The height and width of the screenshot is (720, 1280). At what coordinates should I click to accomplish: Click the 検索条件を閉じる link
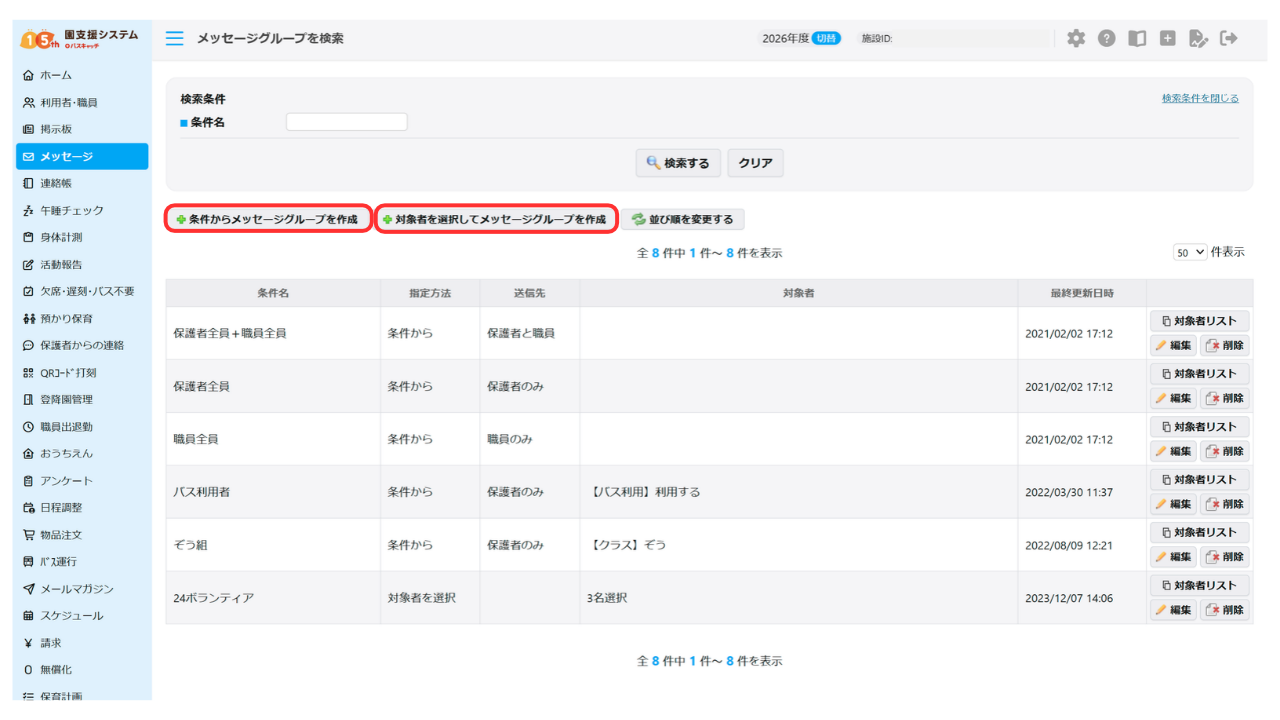1200,98
